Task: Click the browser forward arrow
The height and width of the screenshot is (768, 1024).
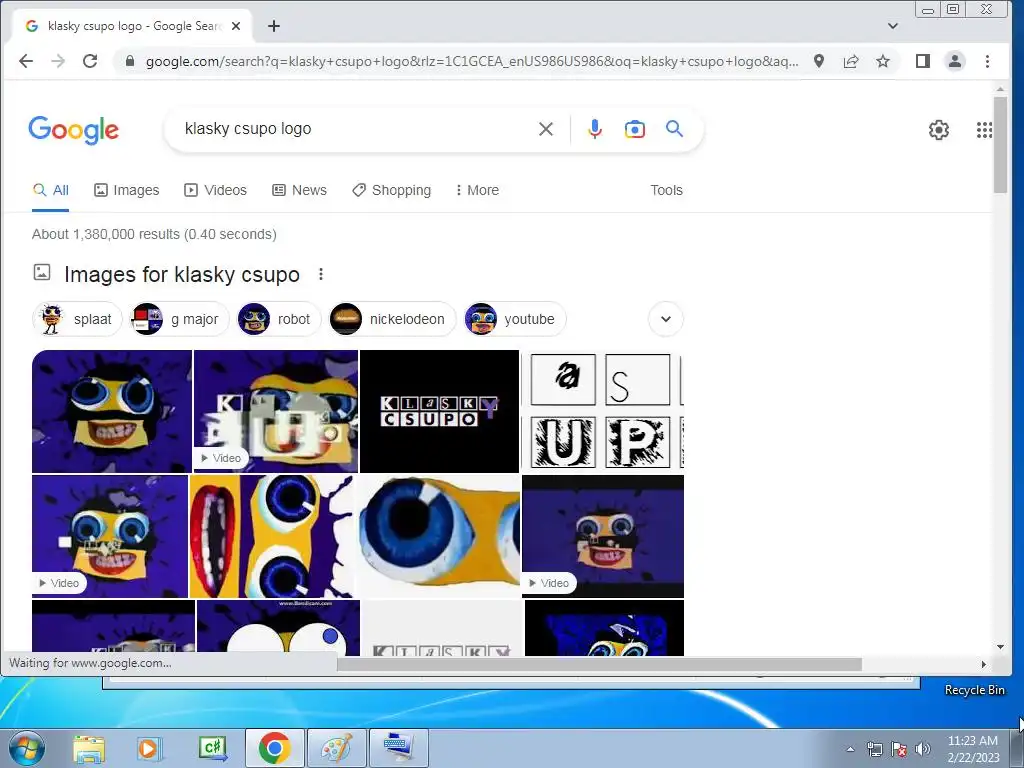Action: pyautogui.click(x=58, y=61)
